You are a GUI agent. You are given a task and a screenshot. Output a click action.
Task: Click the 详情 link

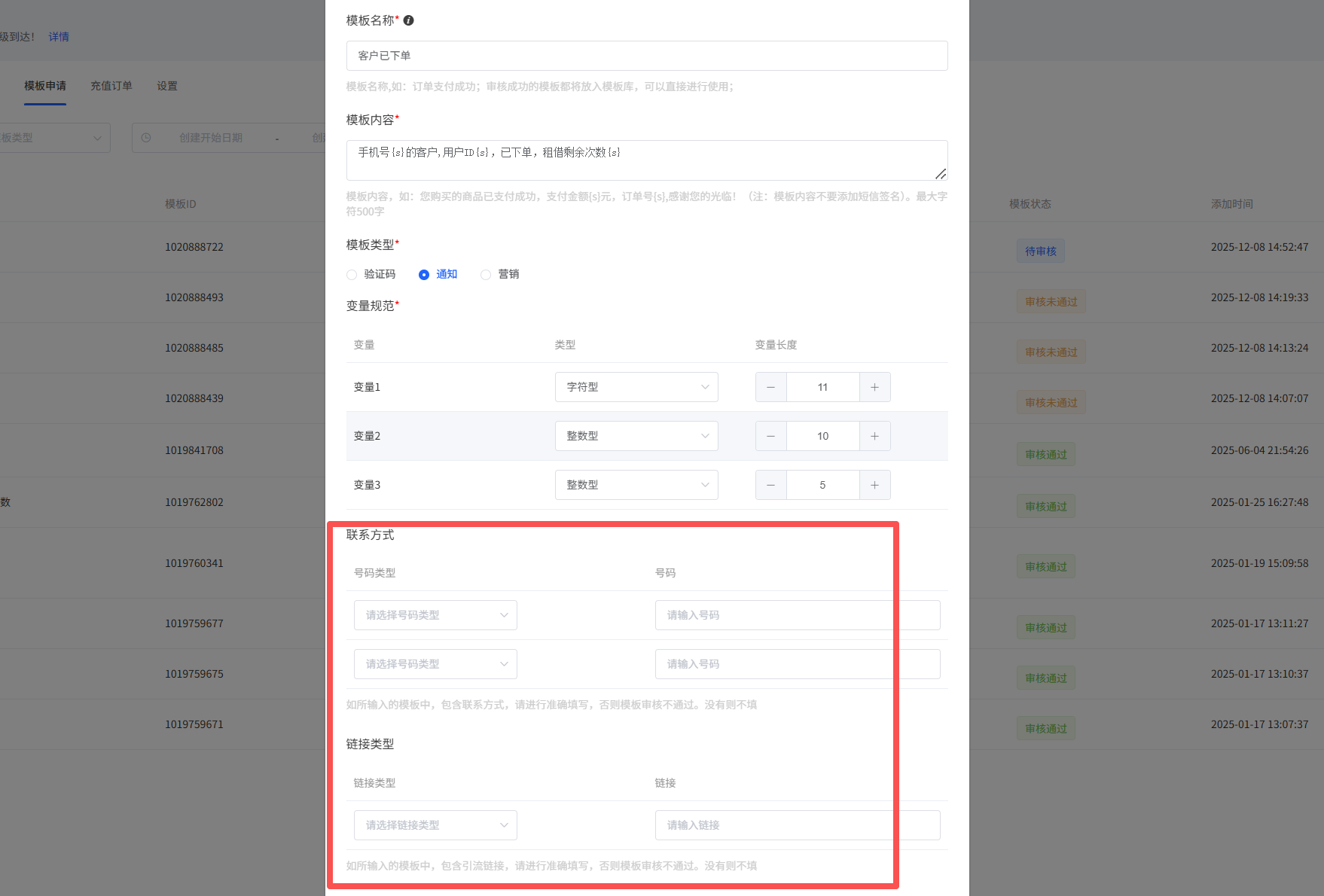59,37
